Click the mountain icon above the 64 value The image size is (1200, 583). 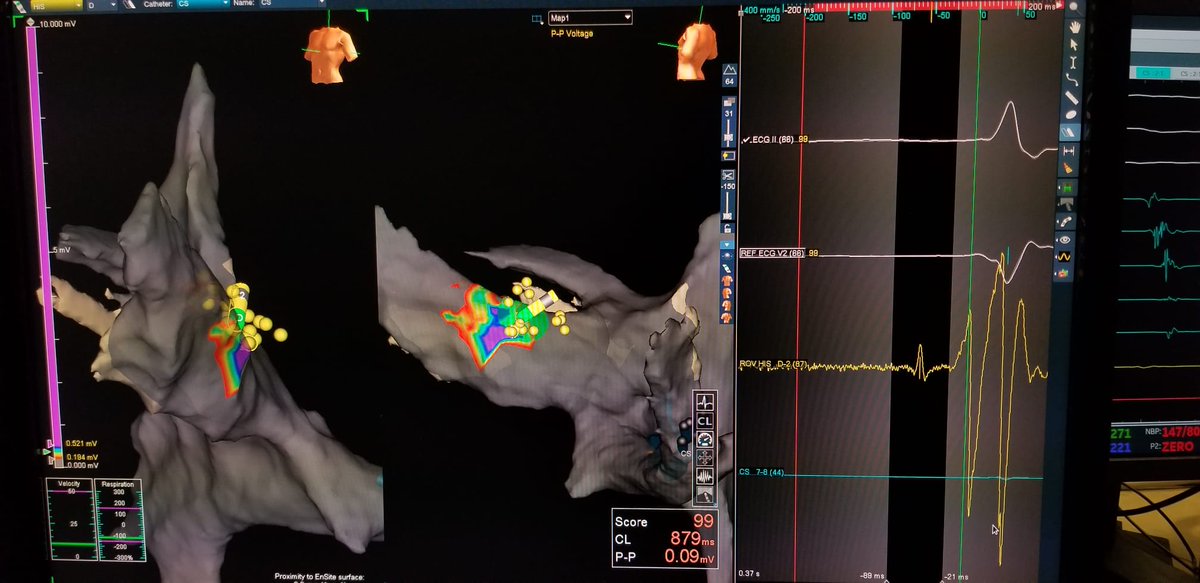pos(729,69)
